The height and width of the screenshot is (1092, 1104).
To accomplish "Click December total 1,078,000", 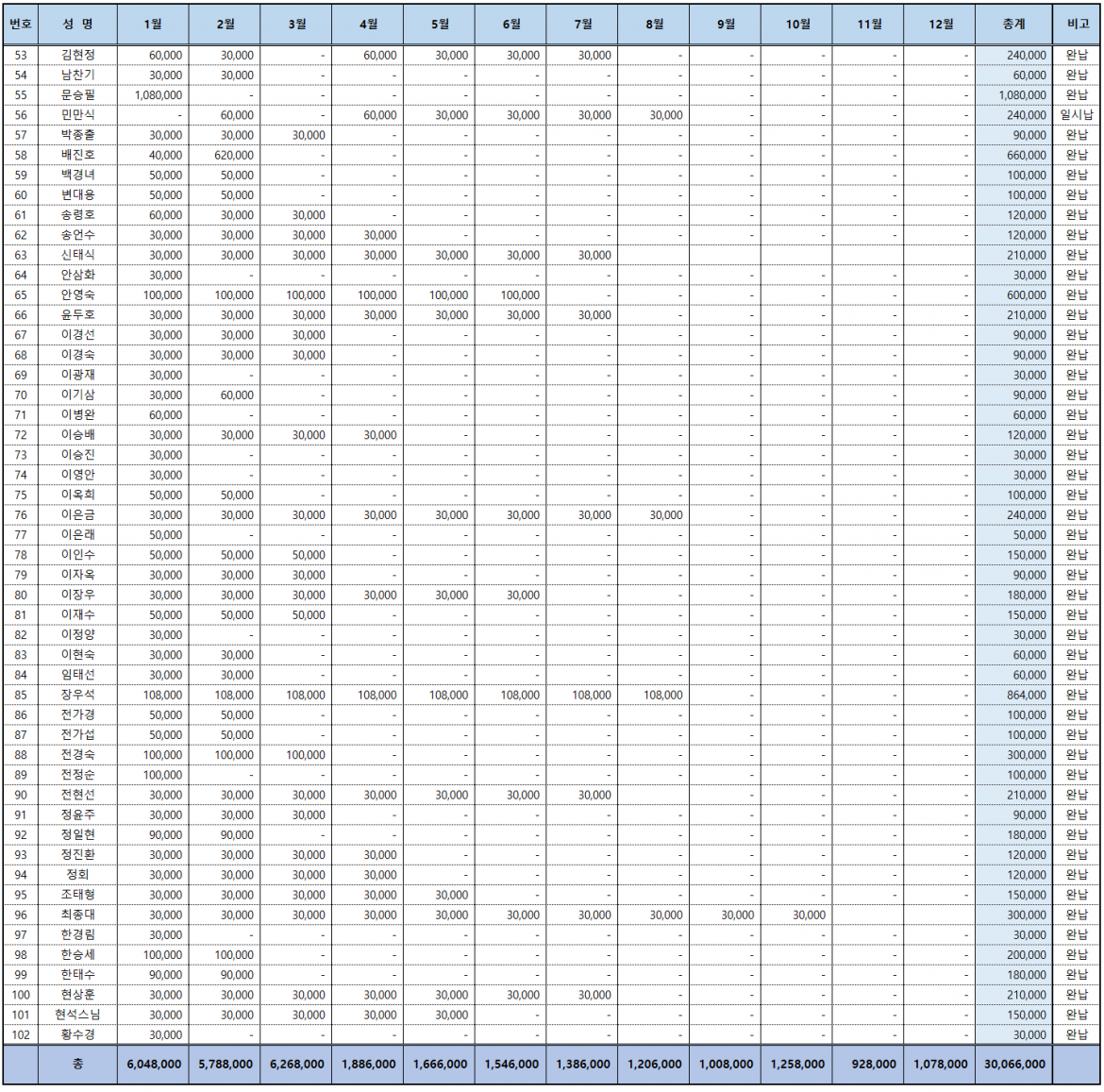I will (941, 1065).
